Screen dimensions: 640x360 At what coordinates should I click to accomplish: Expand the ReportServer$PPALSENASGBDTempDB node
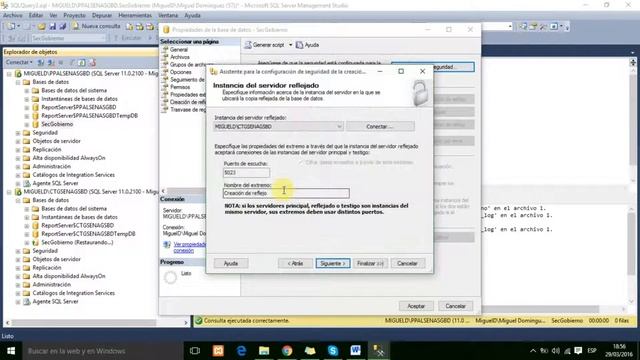[27, 116]
